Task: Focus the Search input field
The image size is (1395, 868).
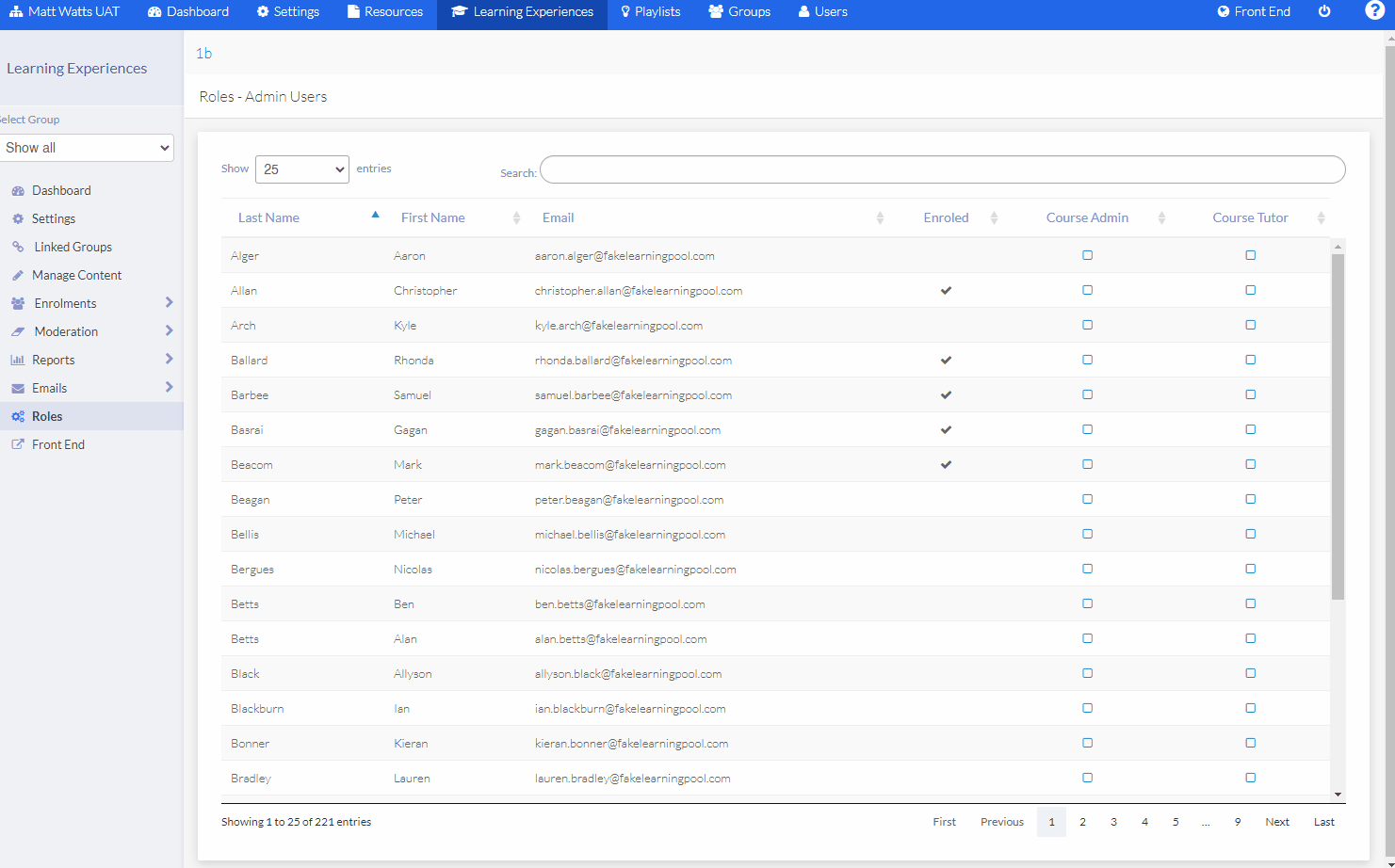Action: [942, 169]
